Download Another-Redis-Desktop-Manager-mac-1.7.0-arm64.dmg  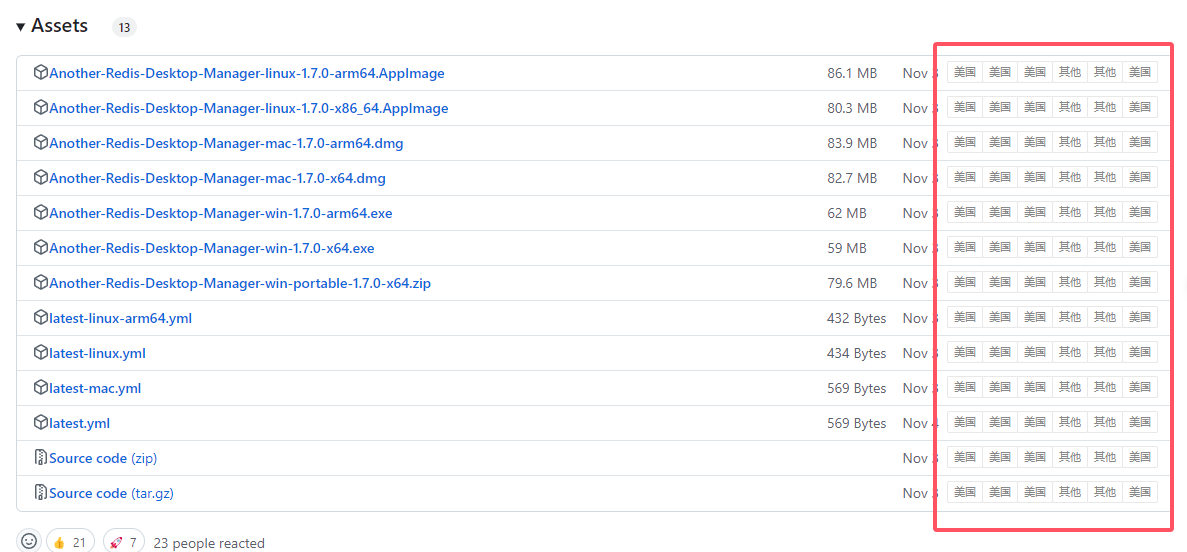(x=226, y=143)
